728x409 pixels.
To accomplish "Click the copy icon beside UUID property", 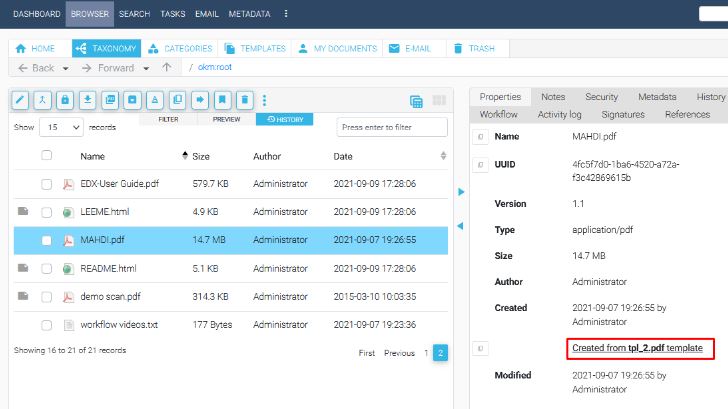I will [x=480, y=164].
